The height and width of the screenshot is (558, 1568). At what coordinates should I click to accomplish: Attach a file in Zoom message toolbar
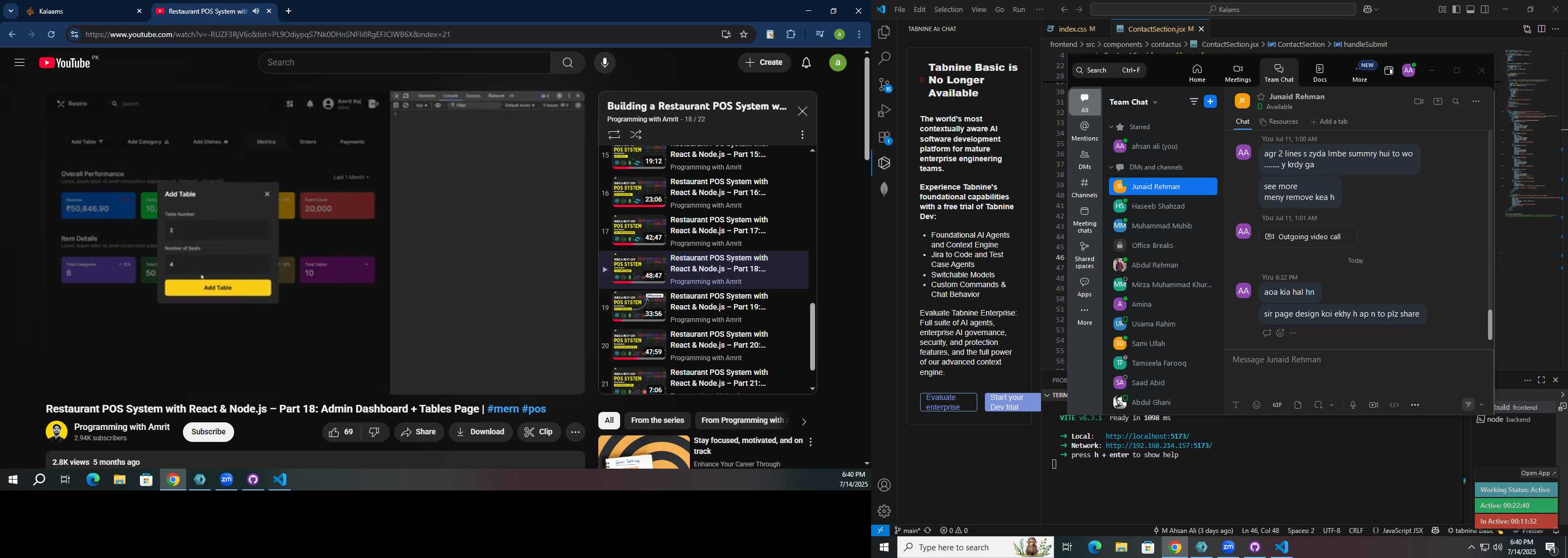(x=1298, y=405)
